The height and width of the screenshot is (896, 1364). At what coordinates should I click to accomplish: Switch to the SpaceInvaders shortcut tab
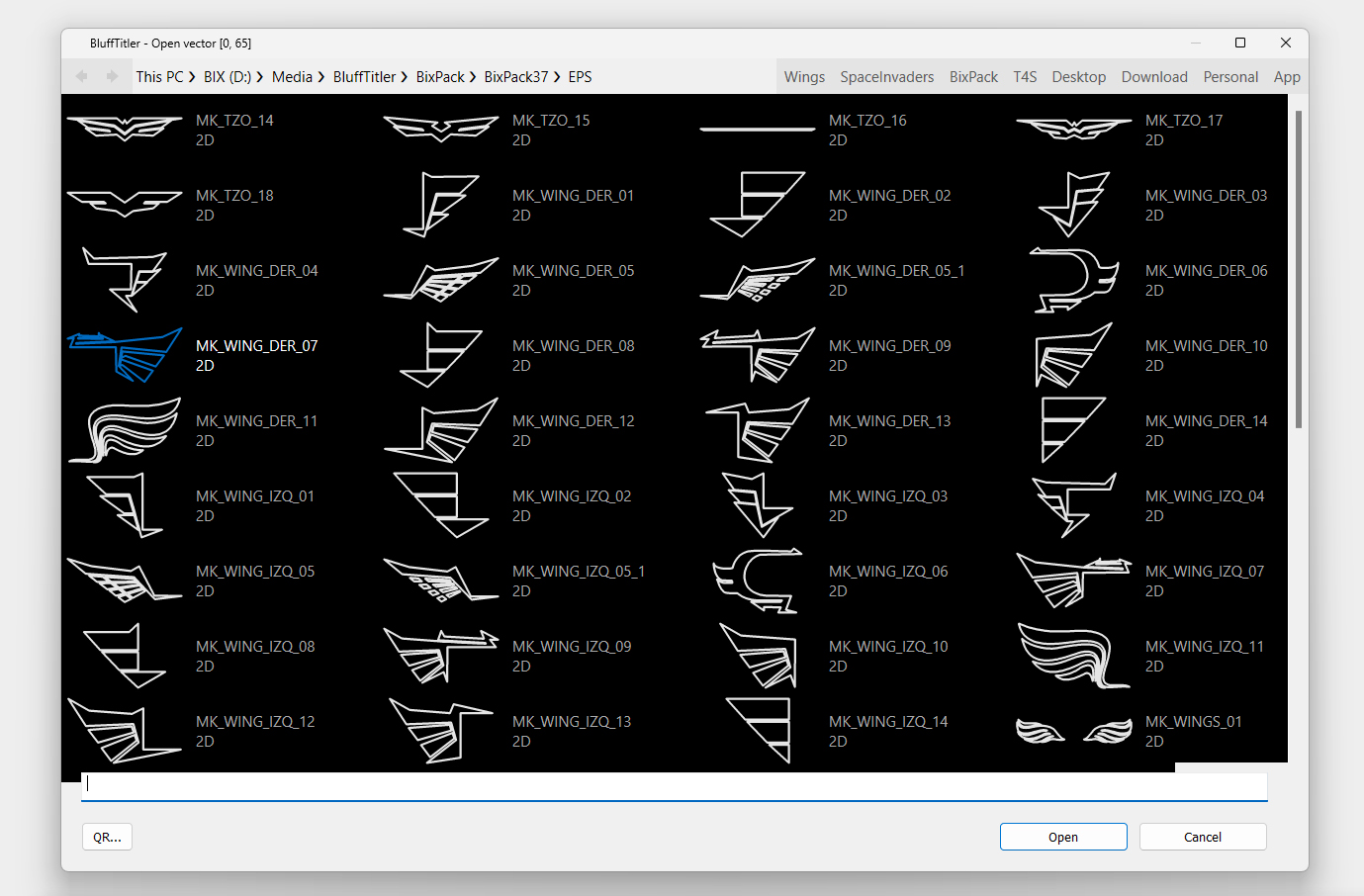pyautogui.click(x=886, y=77)
